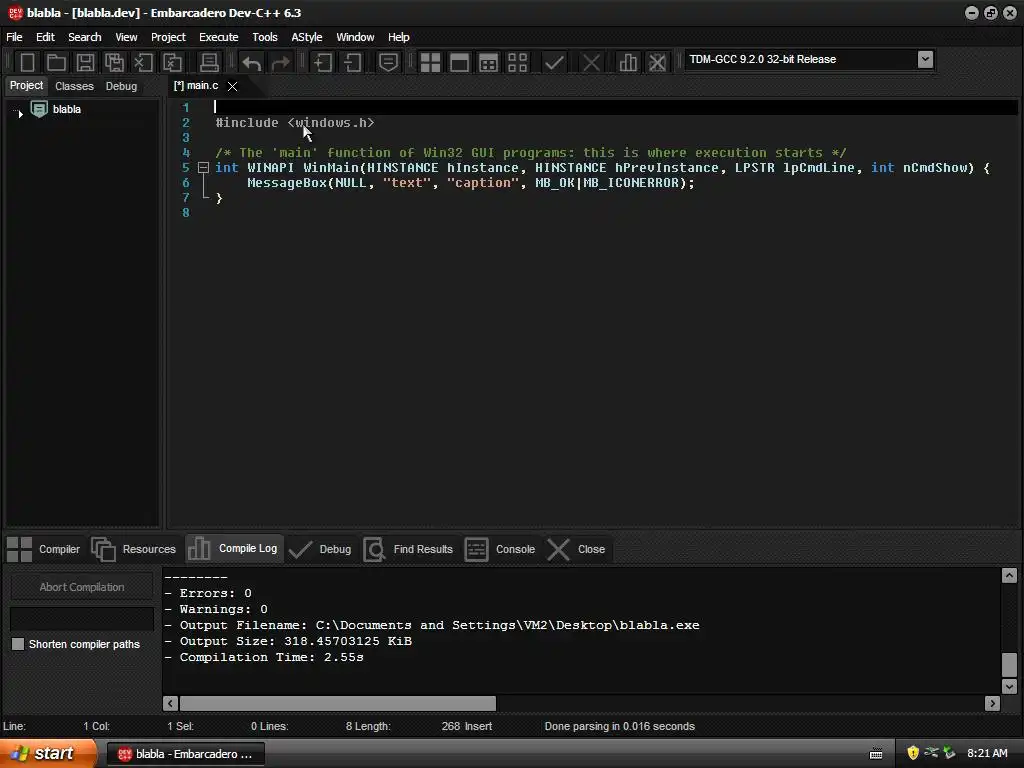Toggle Shorten compiler paths checkbox
The height and width of the screenshot is (768, 1024).
pos(18,644)
